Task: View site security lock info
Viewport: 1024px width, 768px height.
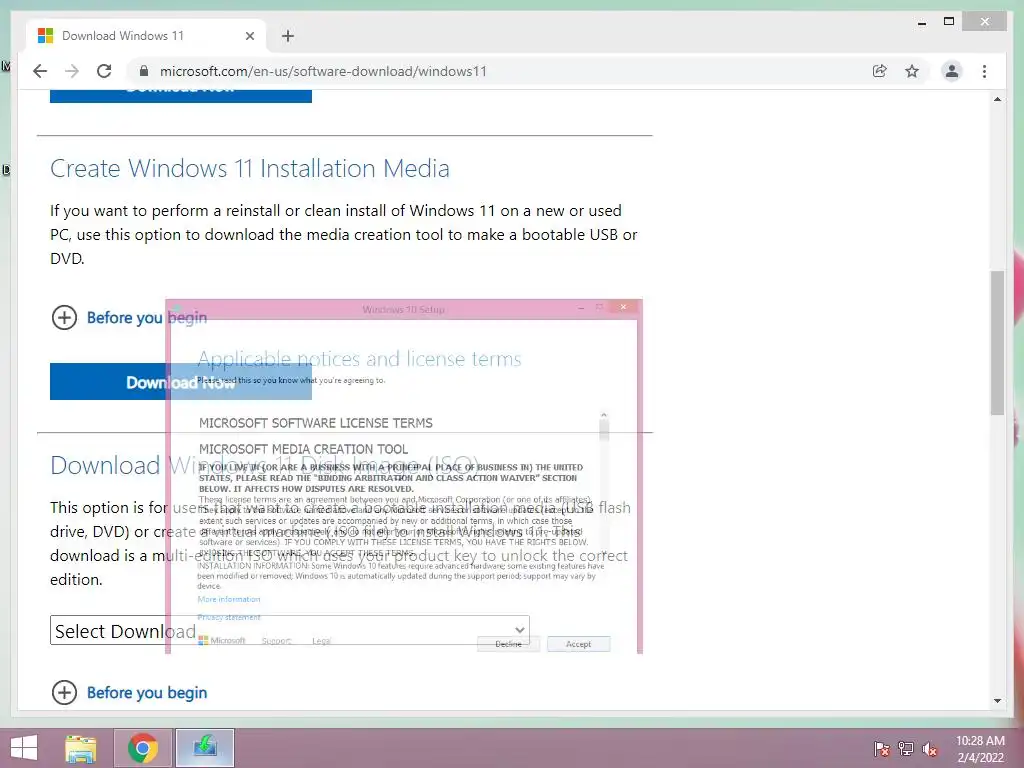Action: coord(144,71)
